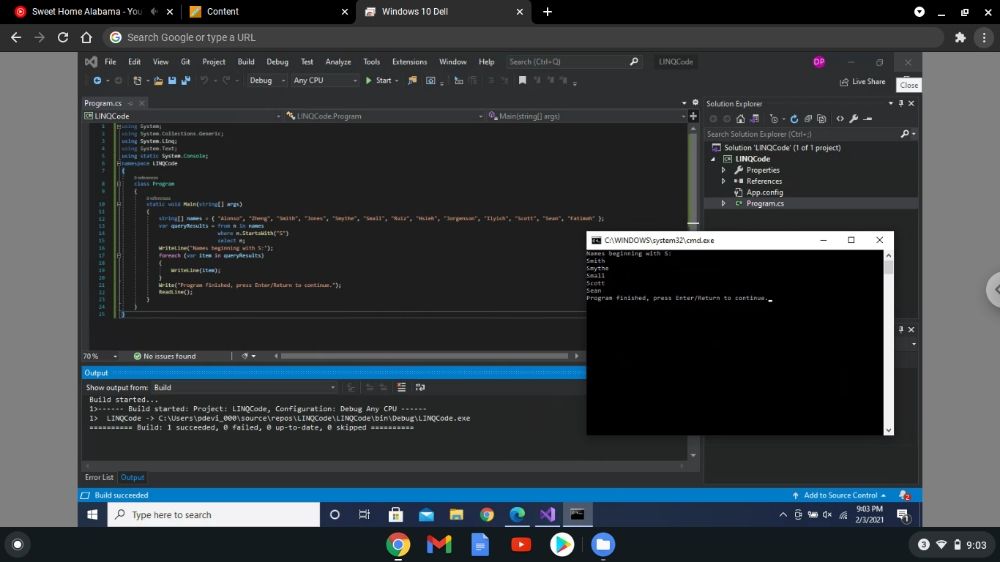
Task: Click Visual Studio icon in Windows taskbar
Action: pos(547,514)
